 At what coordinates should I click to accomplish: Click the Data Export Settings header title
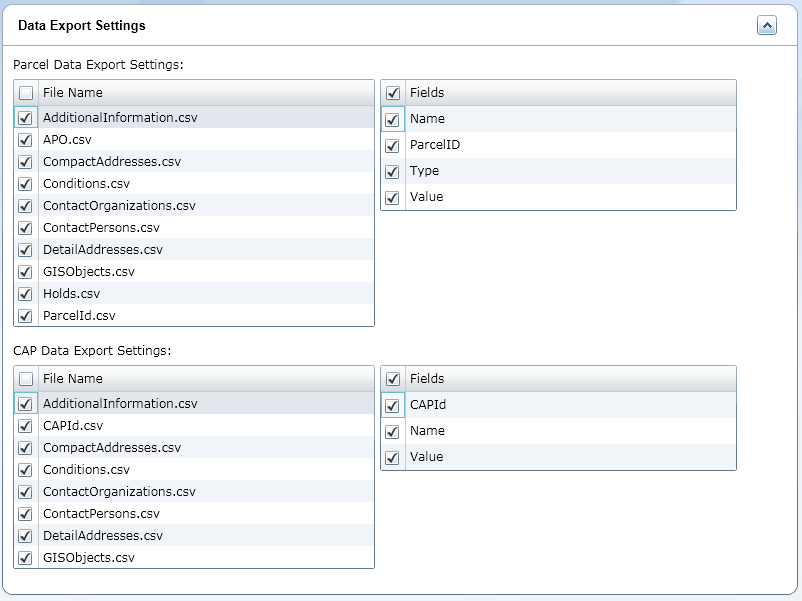pos(82,25)
